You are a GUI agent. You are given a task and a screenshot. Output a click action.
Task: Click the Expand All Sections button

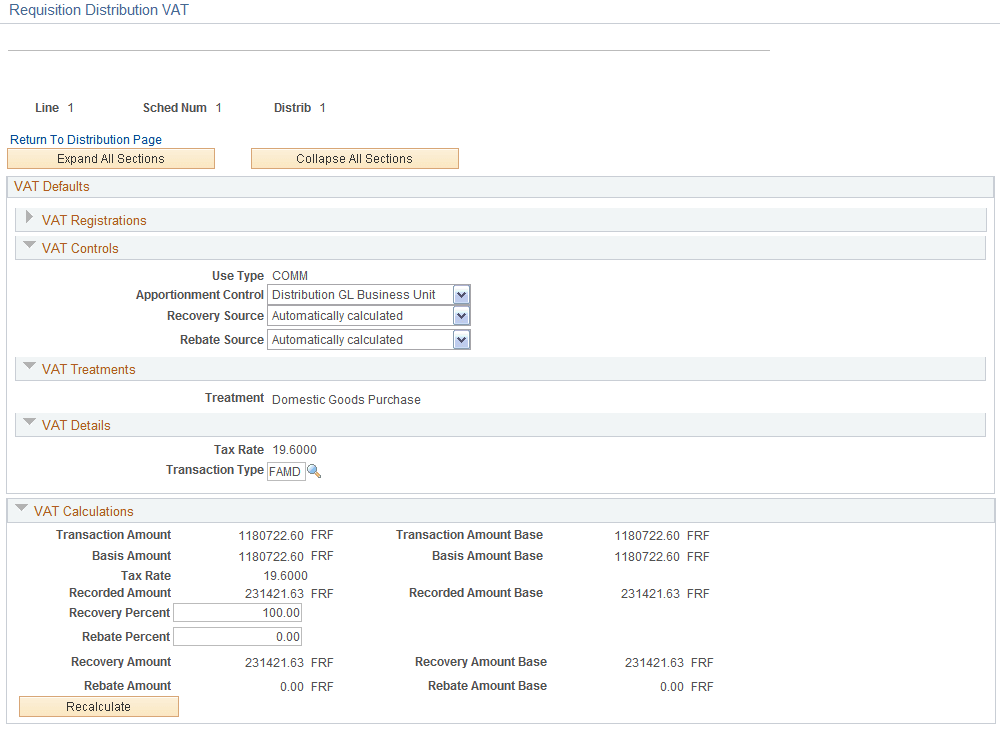pos(111,159)
